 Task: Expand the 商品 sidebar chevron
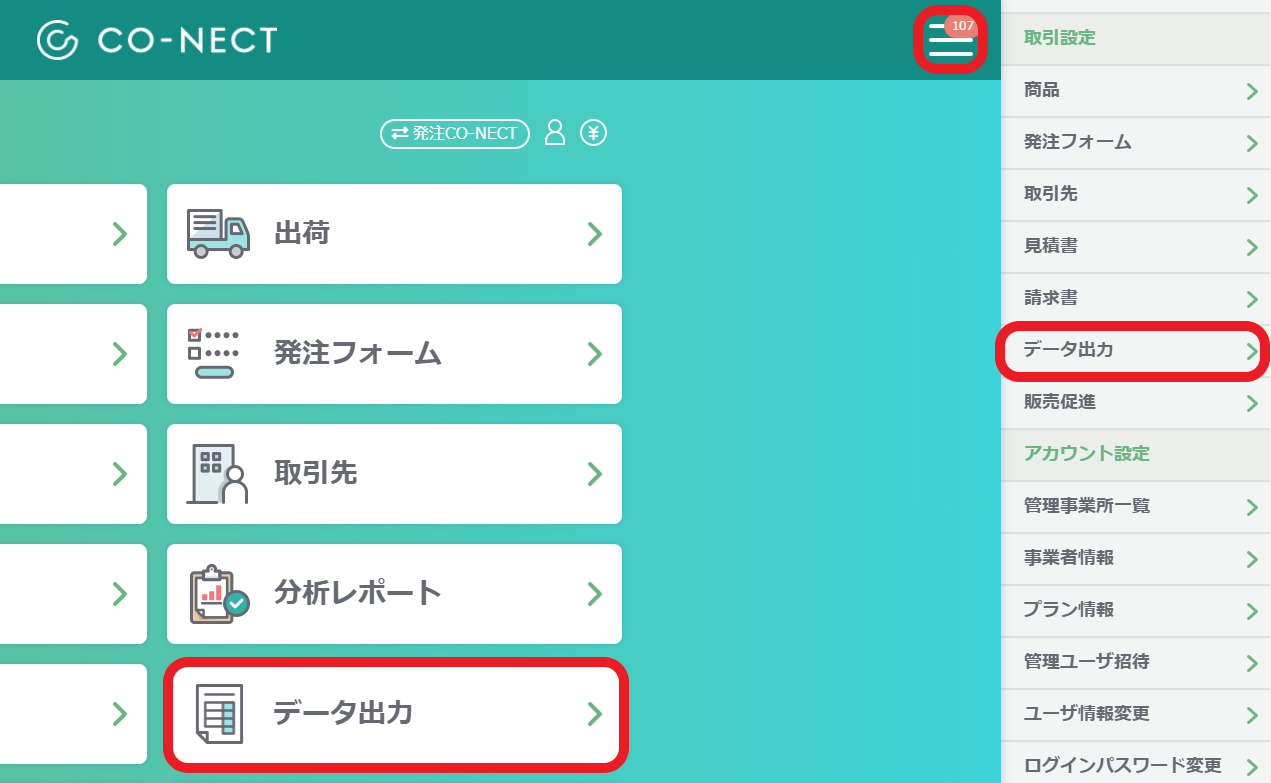click(x=1252, y=91)
